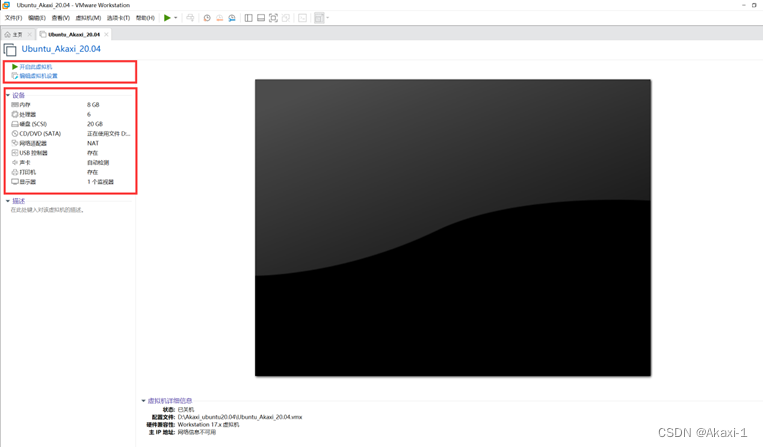Screen dimensions: 763x447
Task: Click the config file path .vmx text
Action: (x=240, y=417)
